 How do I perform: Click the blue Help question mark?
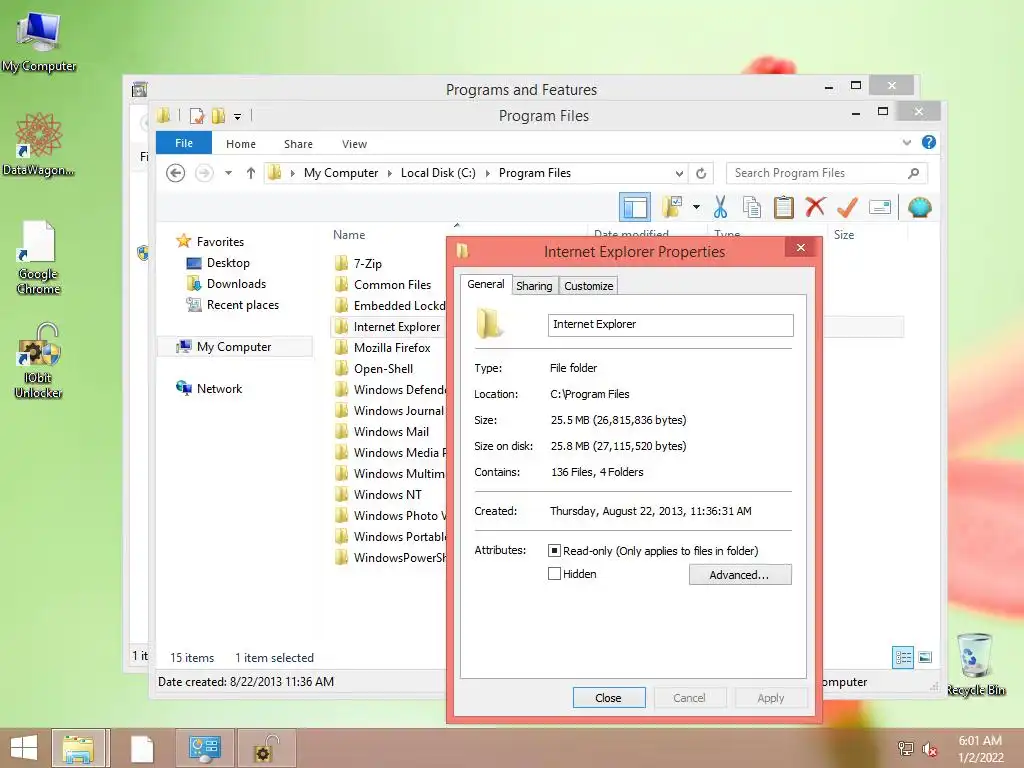[928, 142]
